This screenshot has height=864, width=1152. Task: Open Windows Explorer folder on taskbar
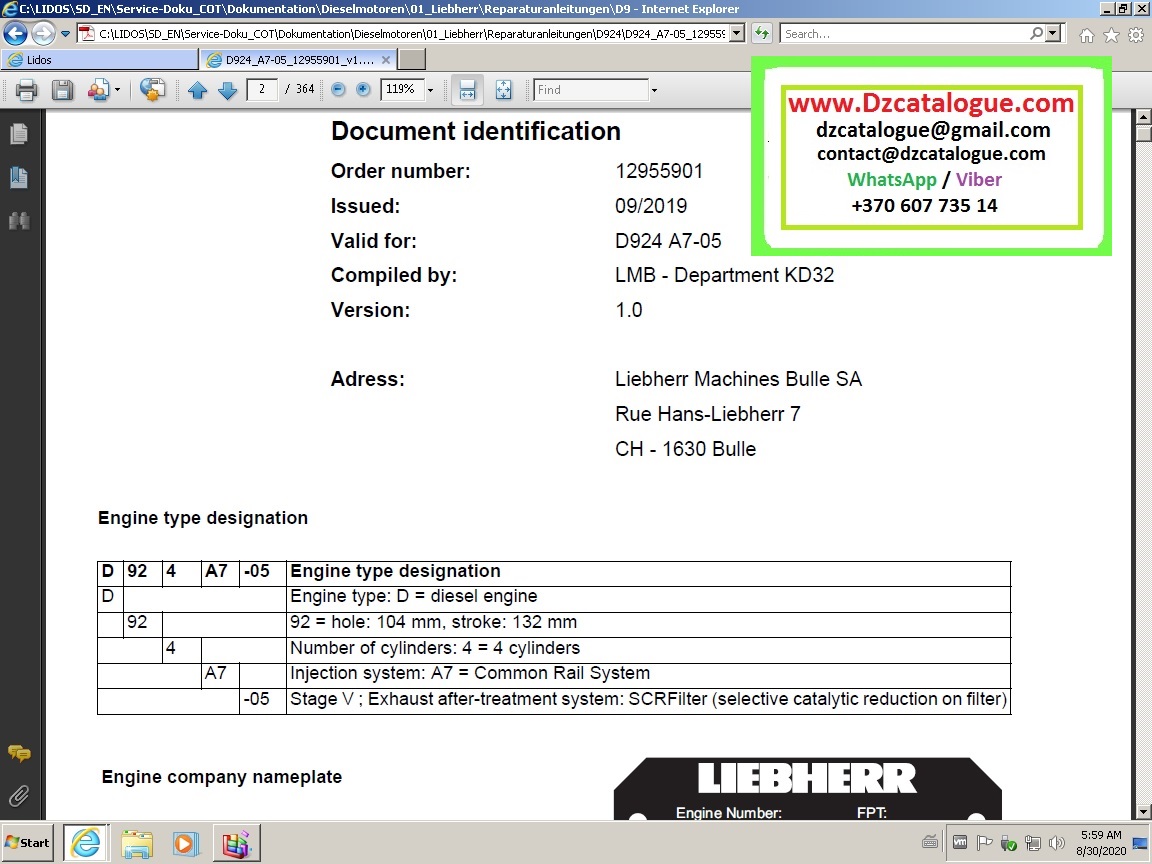137,843
